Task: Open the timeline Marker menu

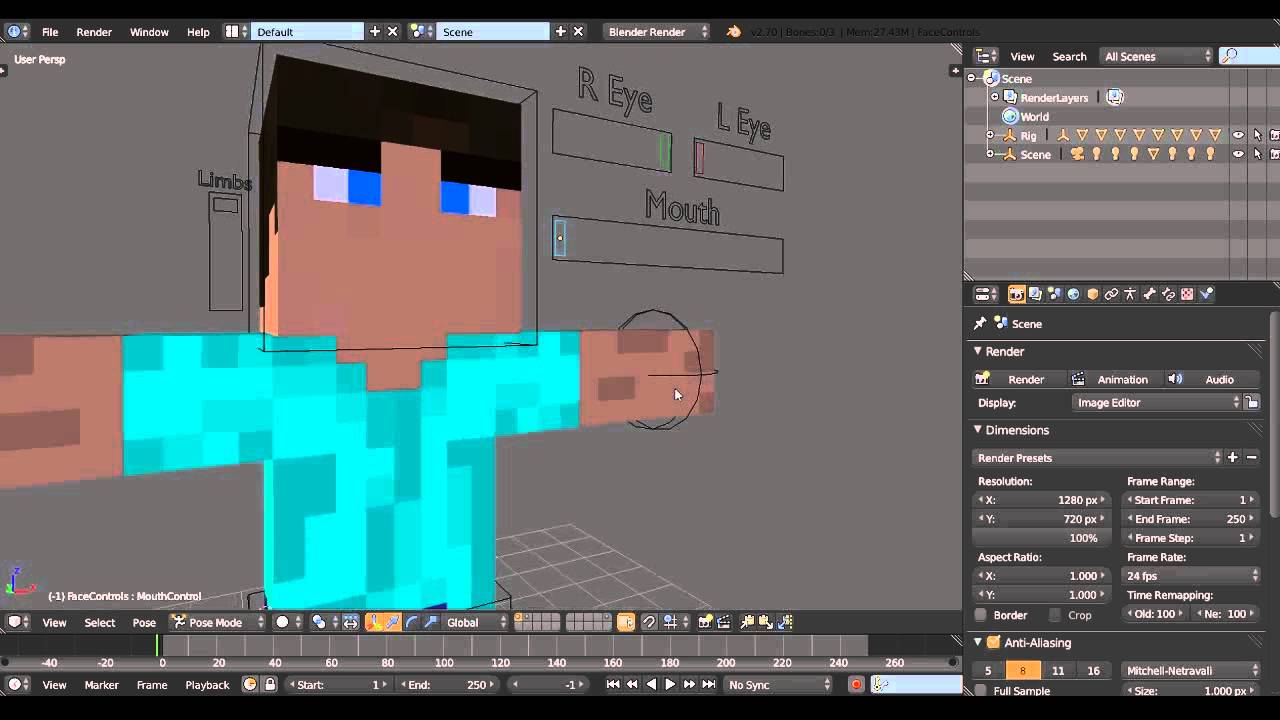Action: 101,685
